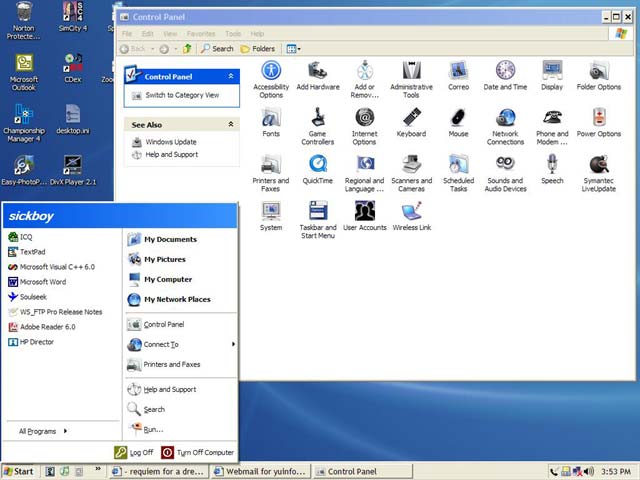Image resolution: width=640 pixels, height=480 pixels.
Task: Open the Keyboard applet
Action: (411, 122)
